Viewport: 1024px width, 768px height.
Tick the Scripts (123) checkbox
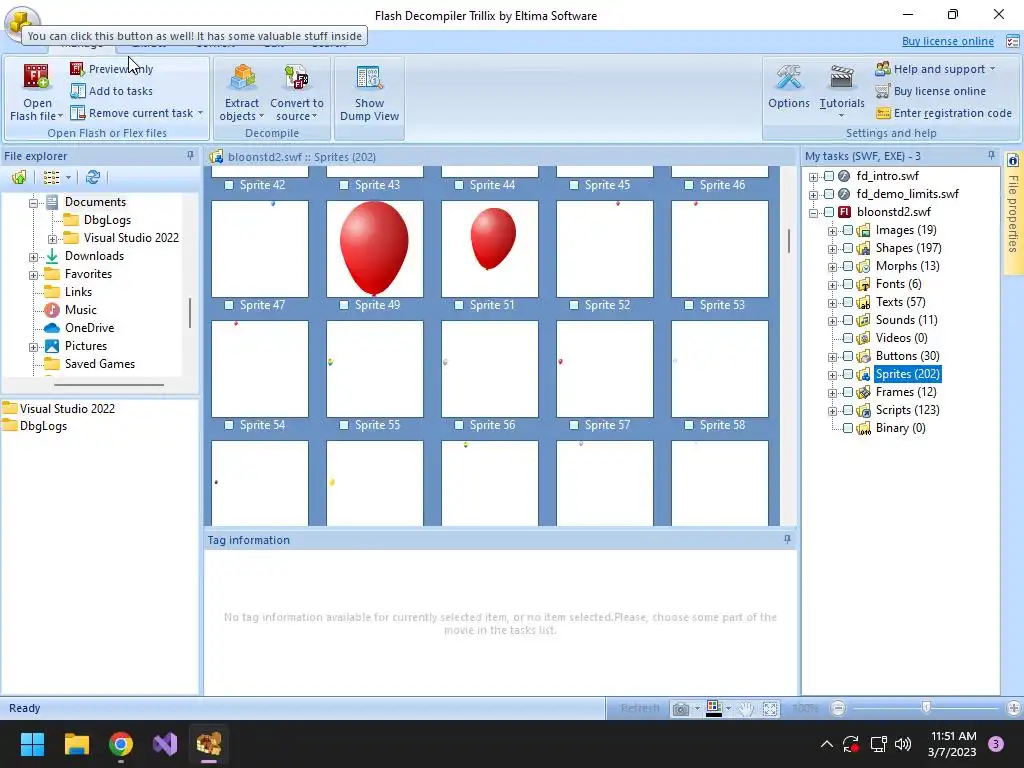848,410
